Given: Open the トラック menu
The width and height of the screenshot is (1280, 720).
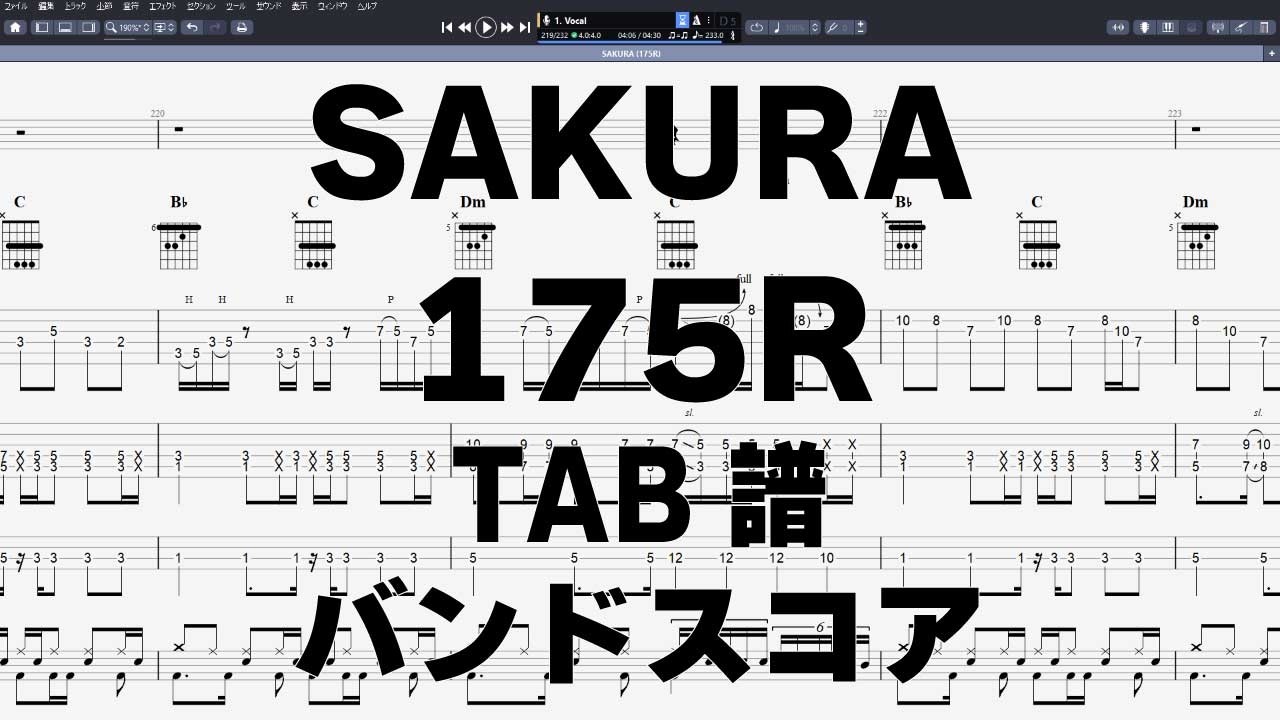Looking at the screenshot, I should [75, 6].
